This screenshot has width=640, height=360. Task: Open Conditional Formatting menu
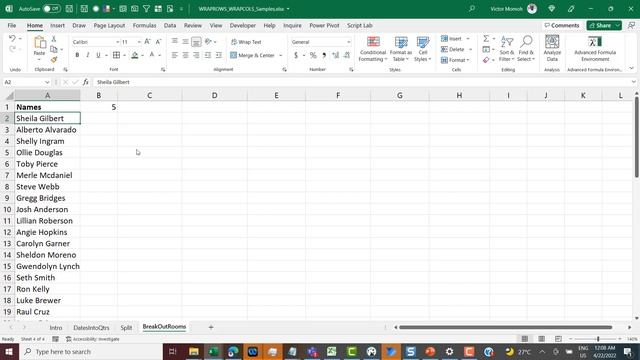373,49
